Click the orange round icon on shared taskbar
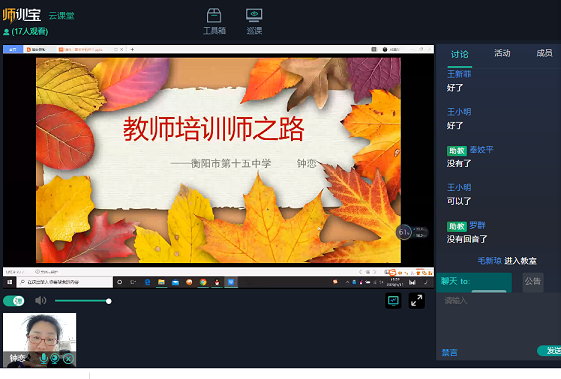 [189, 282]
